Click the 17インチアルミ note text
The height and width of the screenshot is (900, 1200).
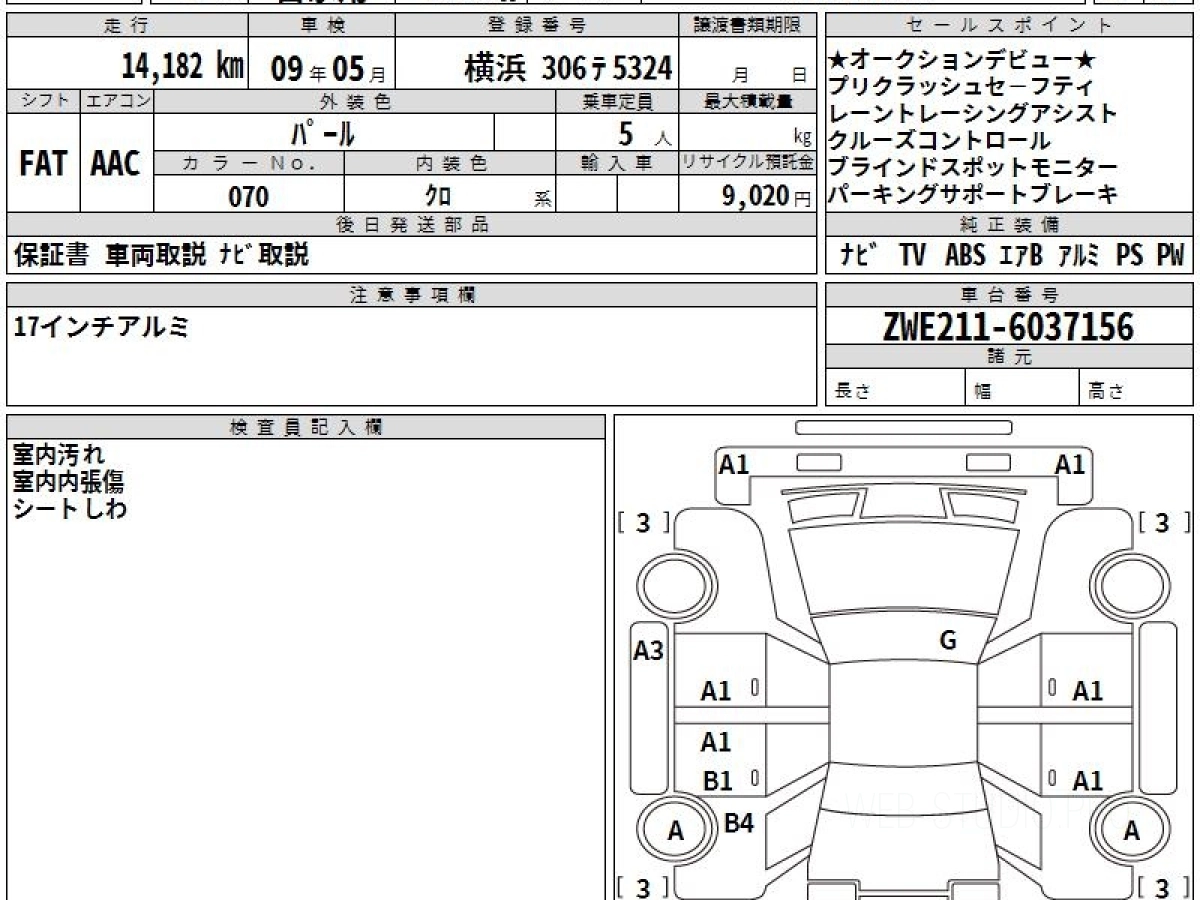pos(100,326)
